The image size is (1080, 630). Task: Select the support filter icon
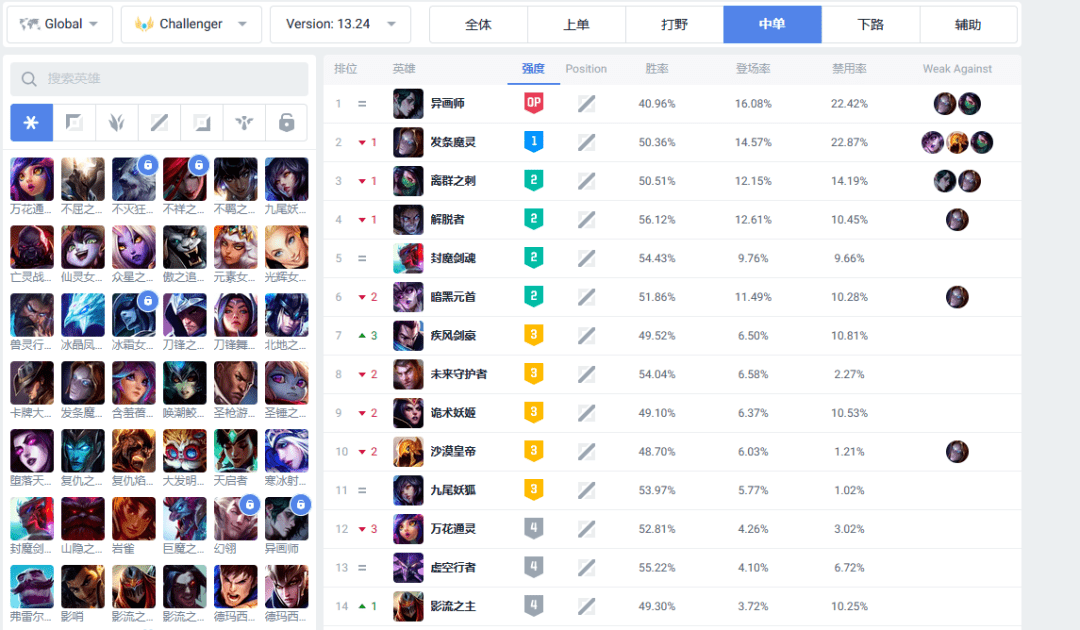tap(244, 123)
